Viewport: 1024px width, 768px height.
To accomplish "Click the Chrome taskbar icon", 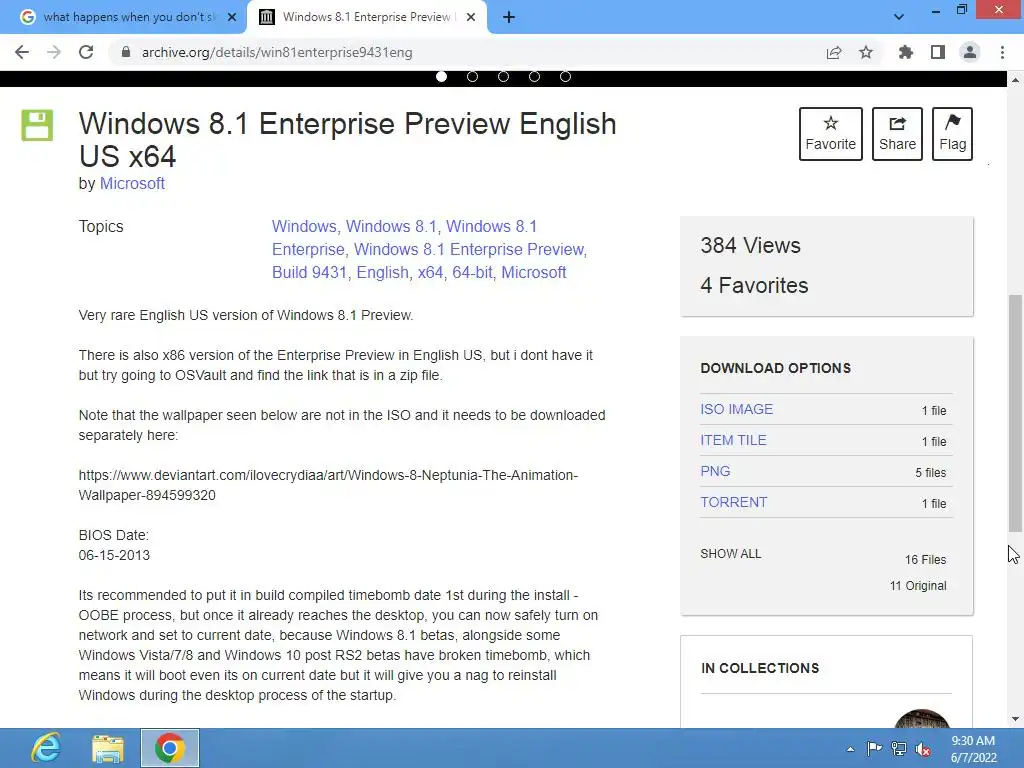I will pyautogui.click(x=170, y=748).
